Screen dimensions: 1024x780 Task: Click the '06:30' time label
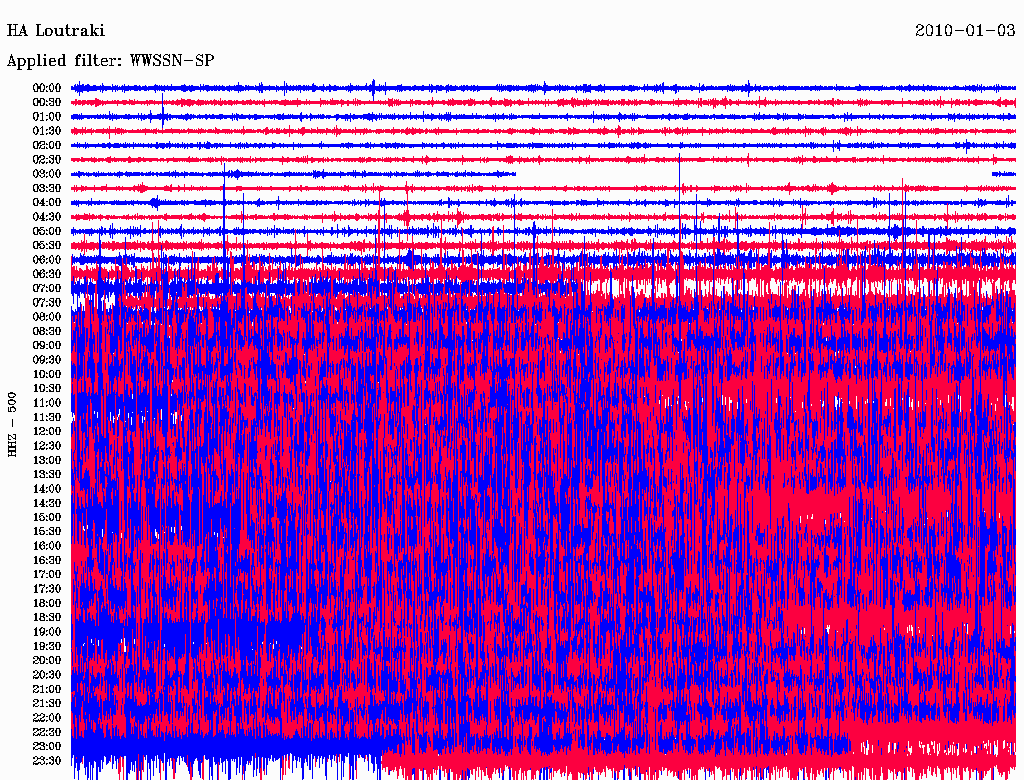(x=47, y=274)
